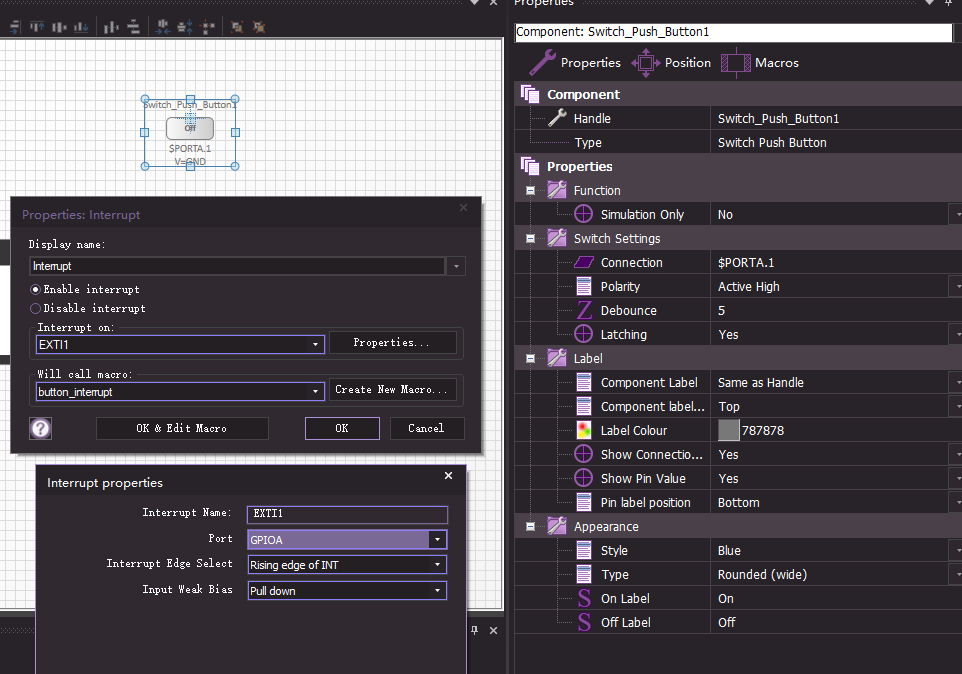
Task: Click the Latching property icon
Action: pos(583,334)
